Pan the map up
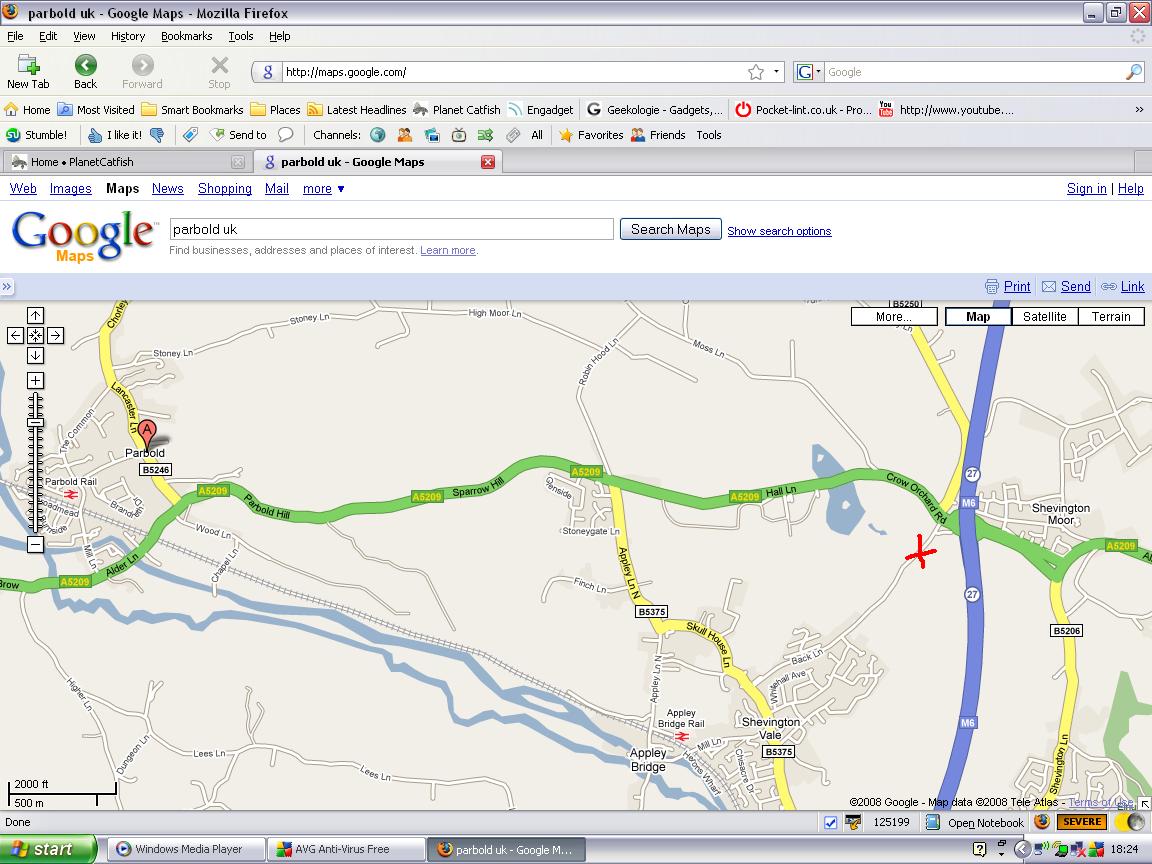The width and height of the screenshot is (1152, 864). click(35, 315)
